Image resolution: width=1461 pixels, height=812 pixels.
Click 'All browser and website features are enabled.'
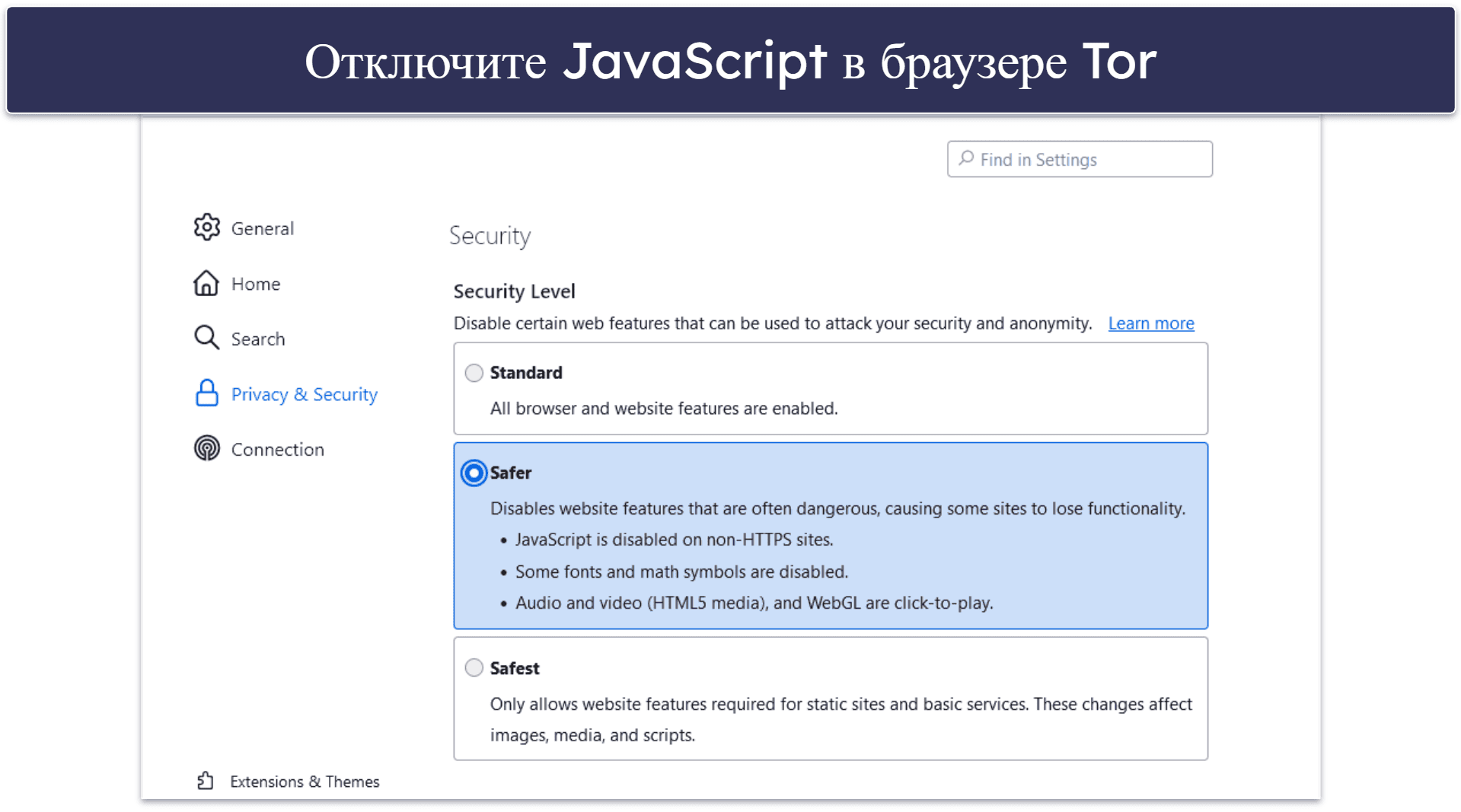(664, 409)
